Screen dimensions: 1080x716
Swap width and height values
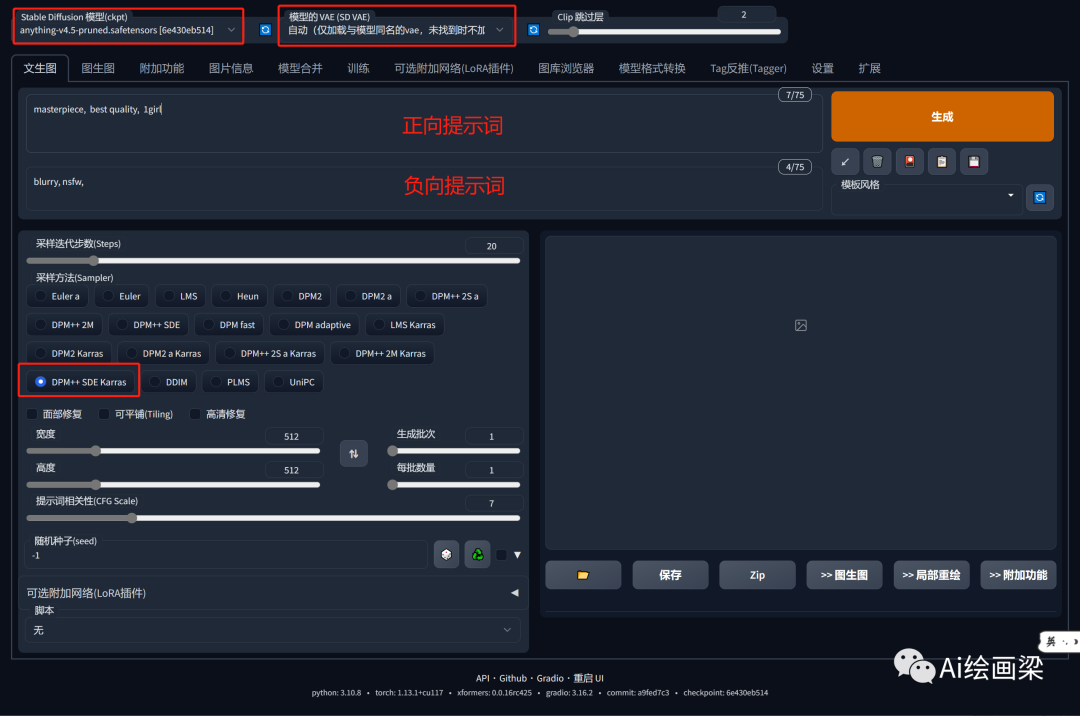[x=353, y=454]
